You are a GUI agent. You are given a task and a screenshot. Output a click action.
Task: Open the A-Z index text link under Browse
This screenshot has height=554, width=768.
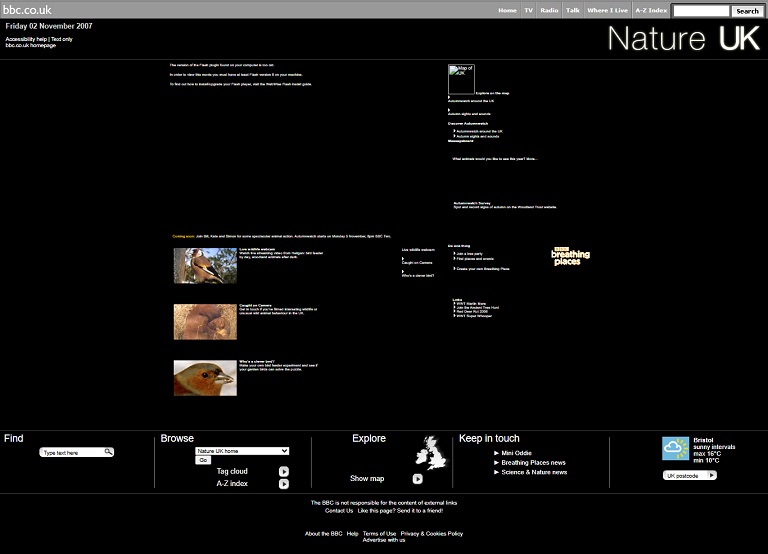coord(232,483)
